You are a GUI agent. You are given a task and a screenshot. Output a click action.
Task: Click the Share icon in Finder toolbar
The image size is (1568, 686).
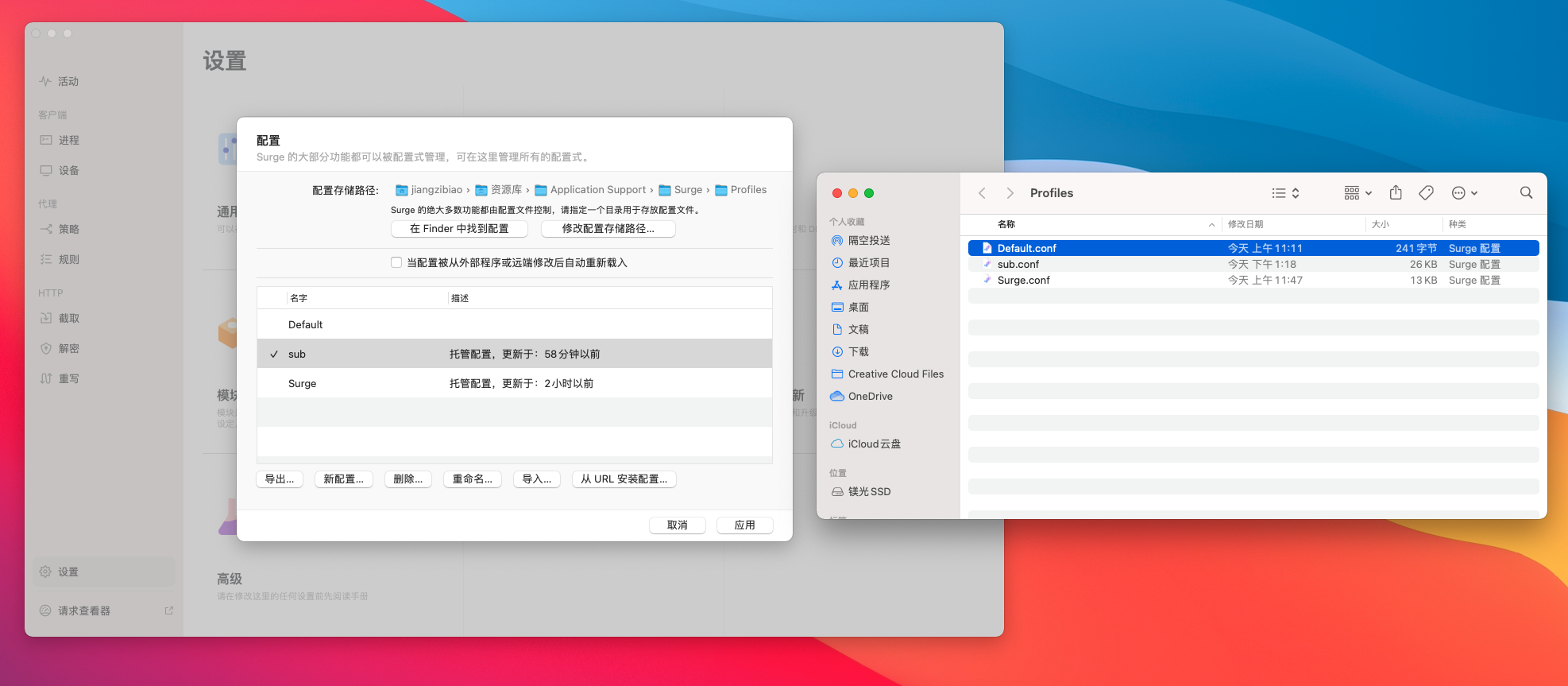pos(1396,193)
